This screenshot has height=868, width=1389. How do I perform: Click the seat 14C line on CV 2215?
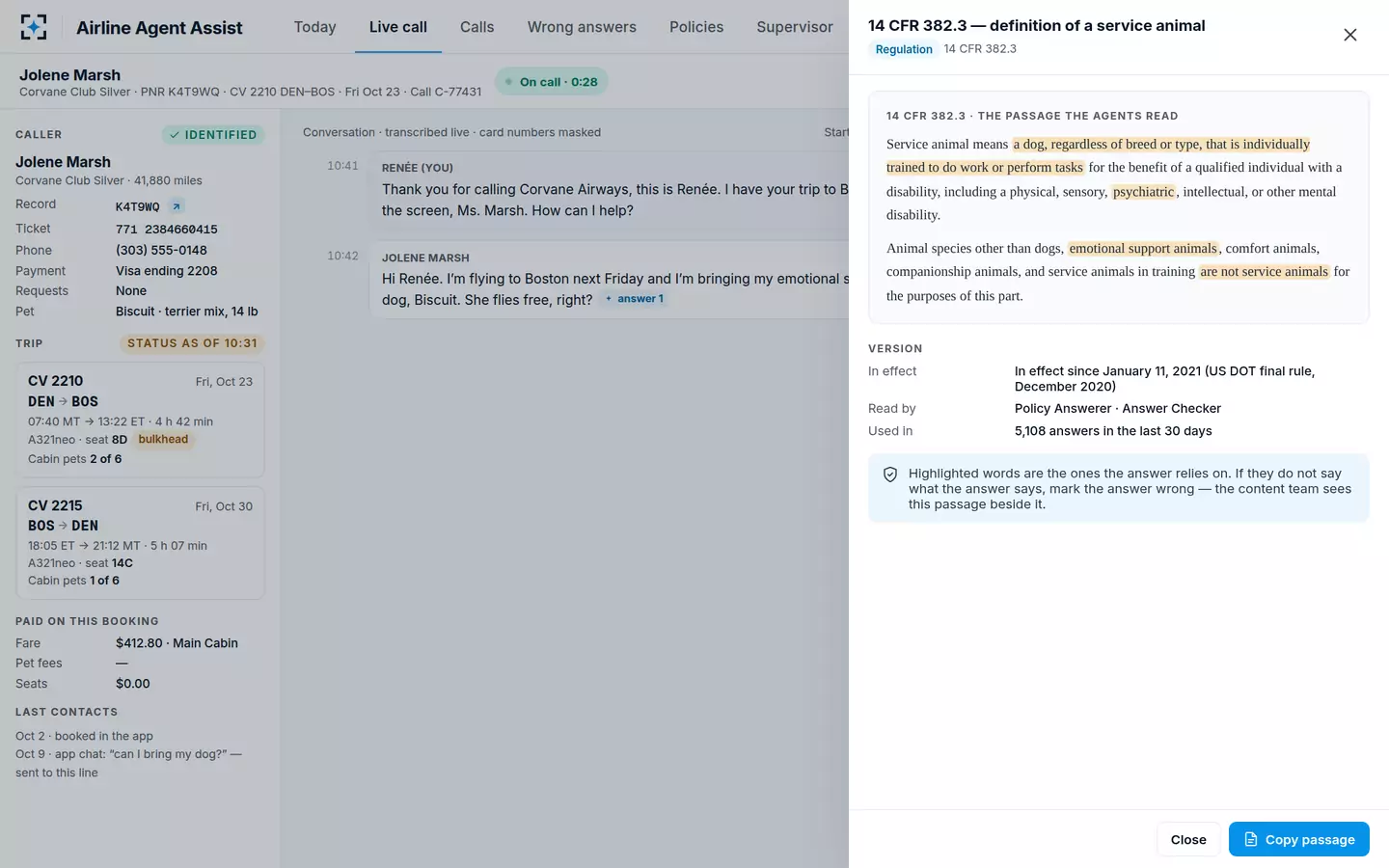point(80,563)
